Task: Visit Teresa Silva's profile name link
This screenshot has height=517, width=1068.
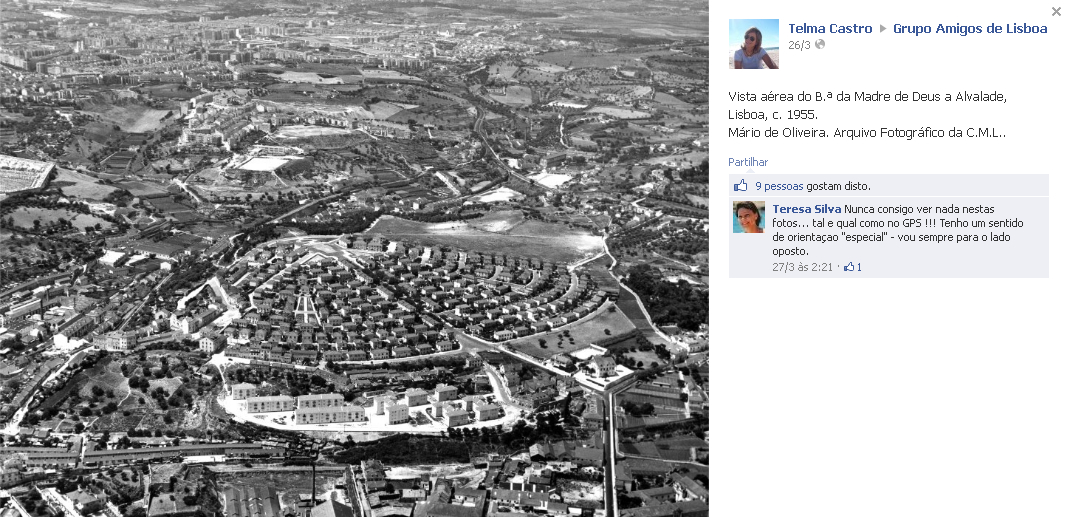Action: pyautogui.click(x=806, y=209)
